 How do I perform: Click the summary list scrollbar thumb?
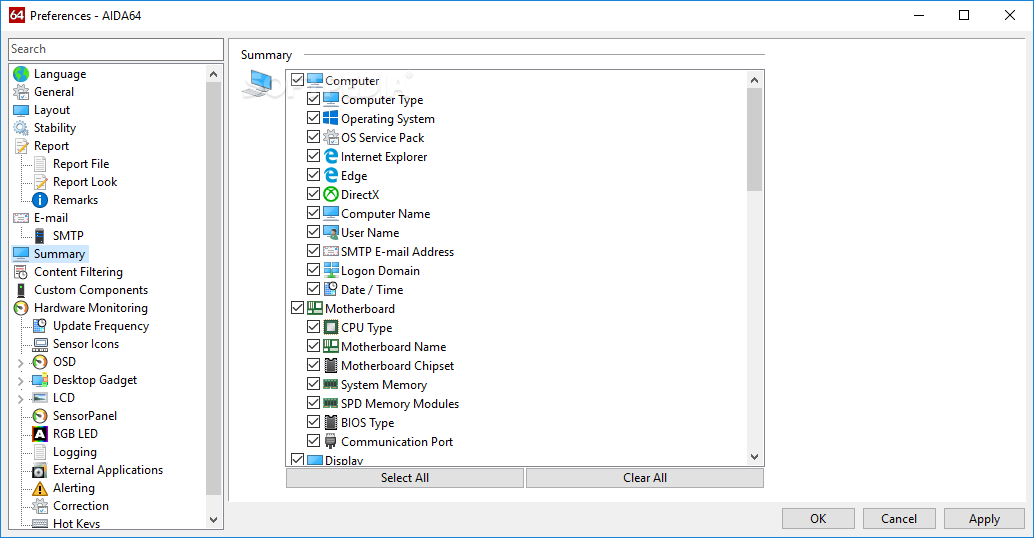click(754, 140)
